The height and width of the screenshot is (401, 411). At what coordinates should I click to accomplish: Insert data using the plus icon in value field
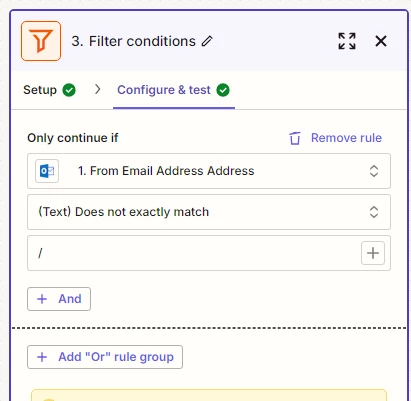point(373,253)
